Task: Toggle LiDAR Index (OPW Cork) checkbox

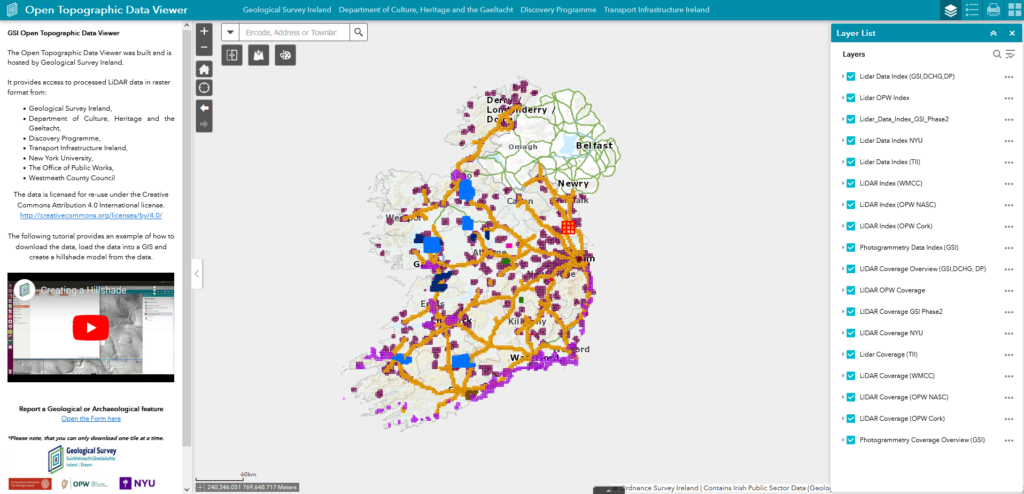Action: tap(851, 226)
